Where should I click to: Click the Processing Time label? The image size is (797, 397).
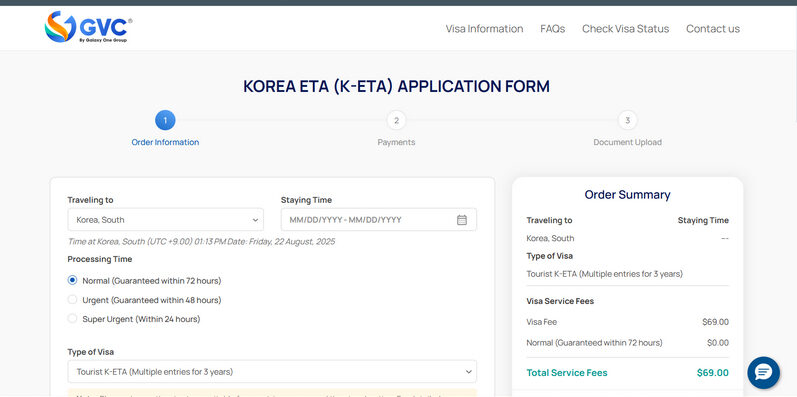pyautogui.click(x=100, y=259)
